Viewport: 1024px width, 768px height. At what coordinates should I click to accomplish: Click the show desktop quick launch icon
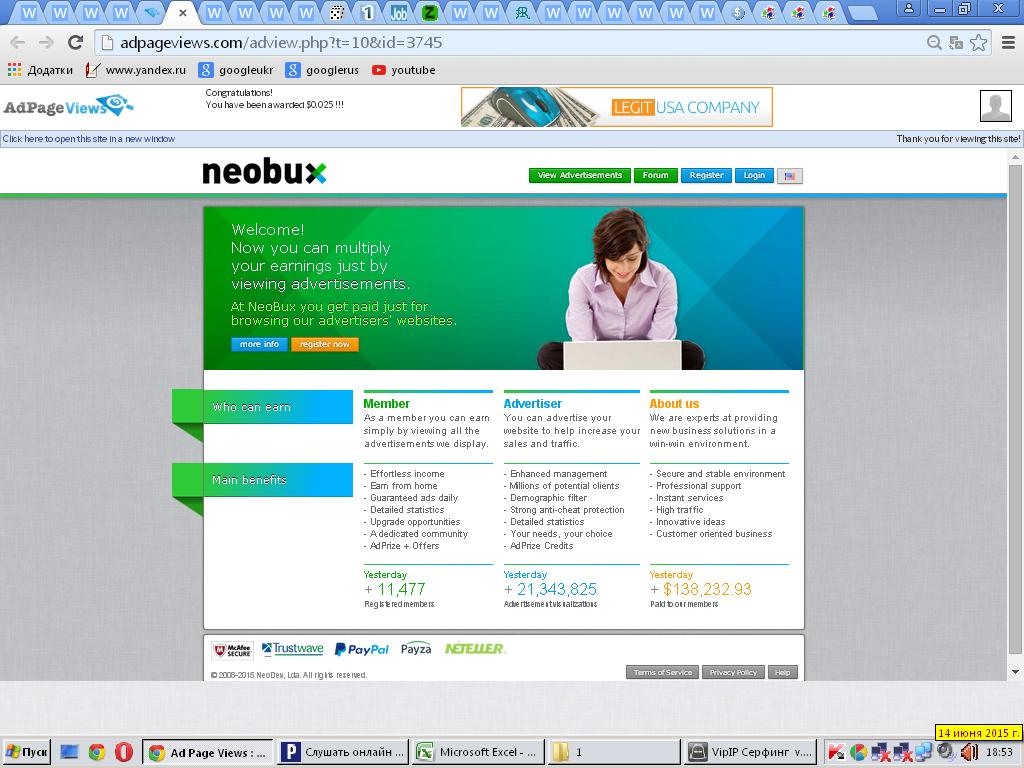69,752
